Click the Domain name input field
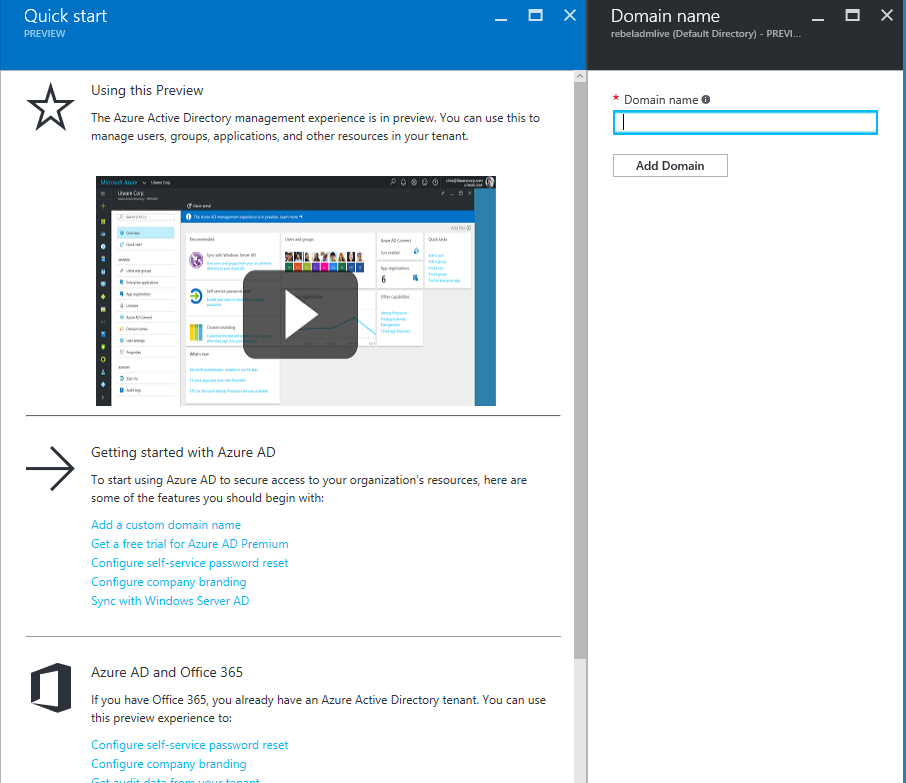Screen dimensions: 906x783 click(745, 123)
